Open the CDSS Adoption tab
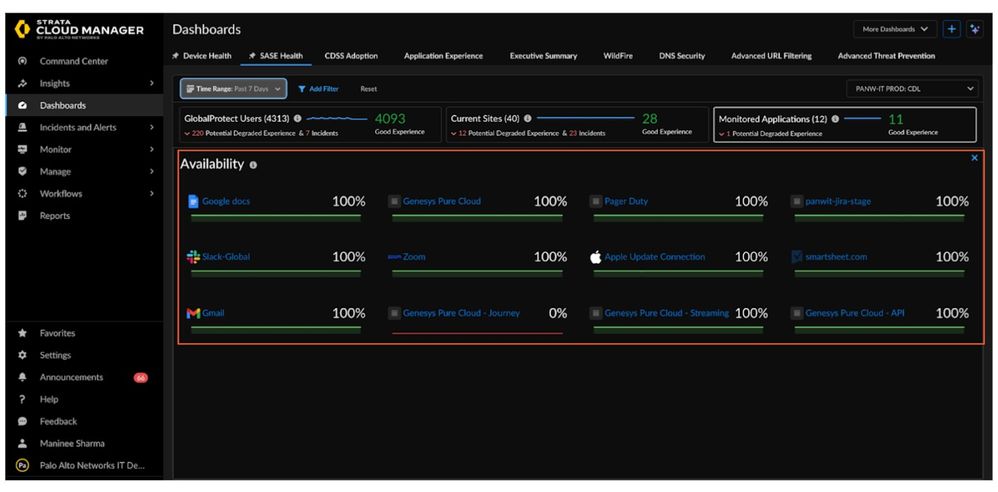Screen dimensions: 998x492 [351, 56]
